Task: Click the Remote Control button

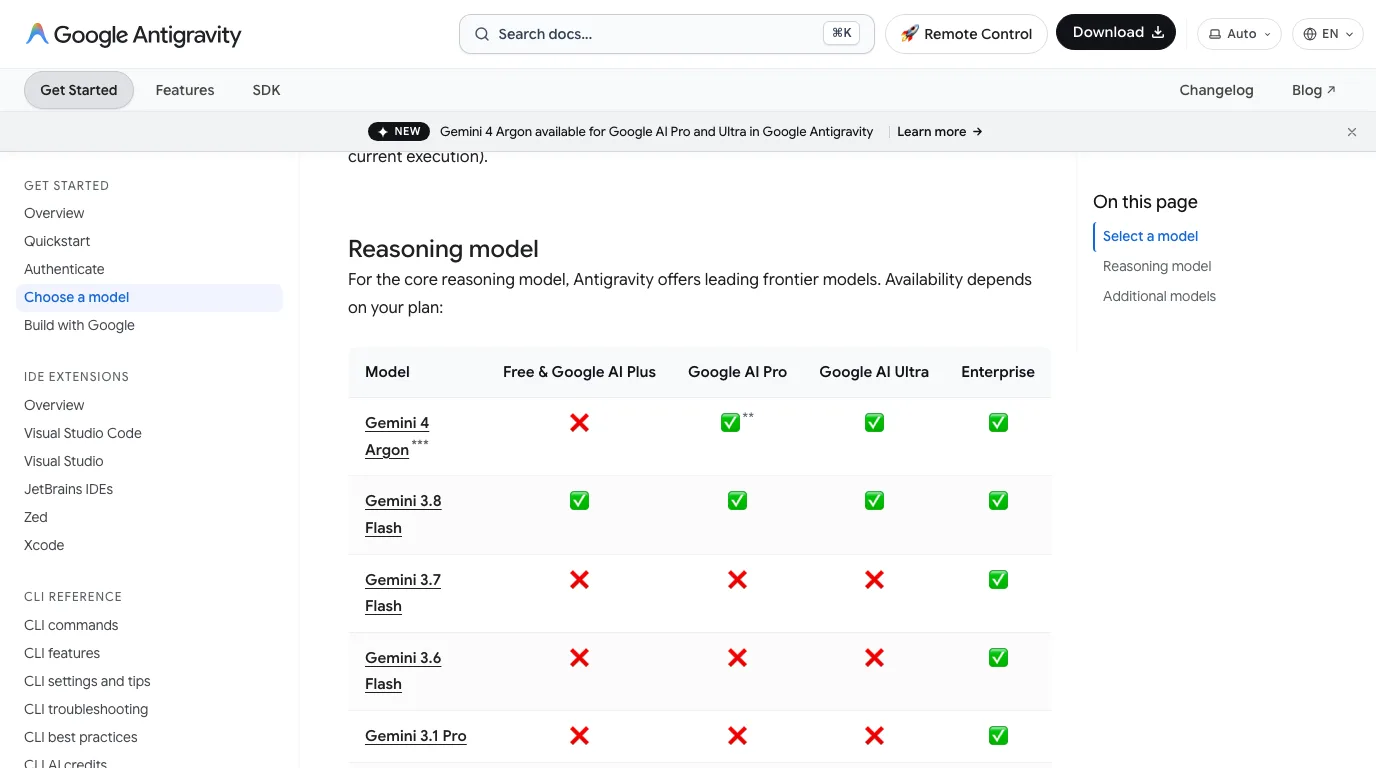Action: [966, 34]
